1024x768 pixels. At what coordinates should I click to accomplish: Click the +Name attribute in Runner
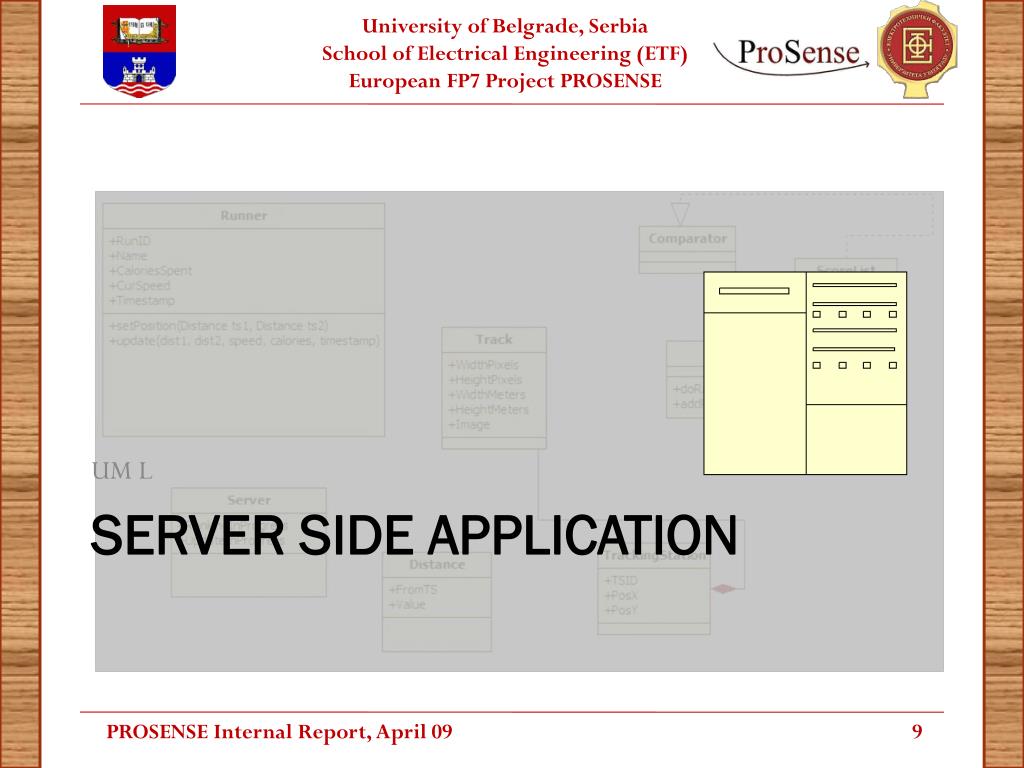click(128, 256)
